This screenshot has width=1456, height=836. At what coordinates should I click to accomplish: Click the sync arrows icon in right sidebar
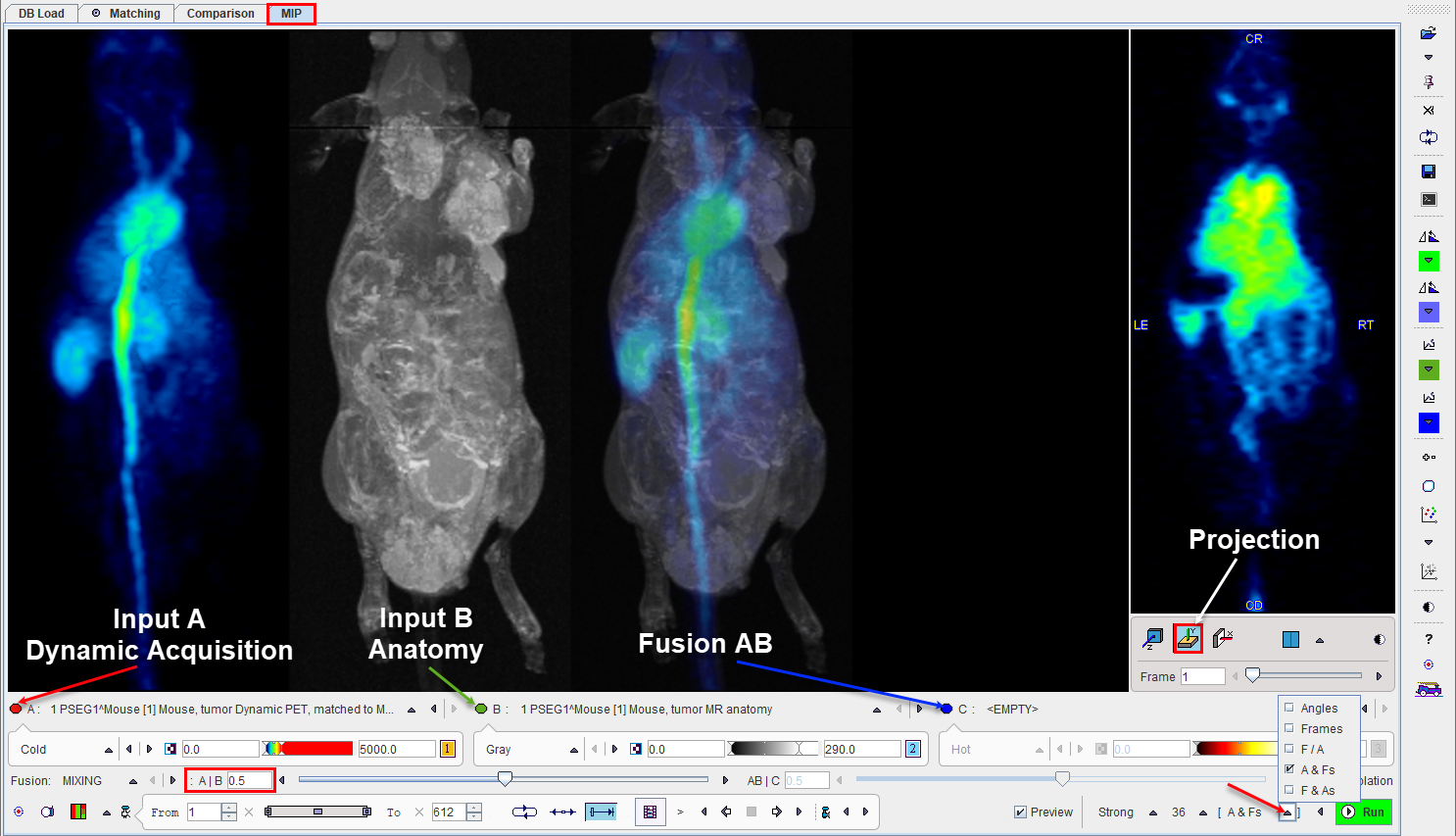(1429, 137)
